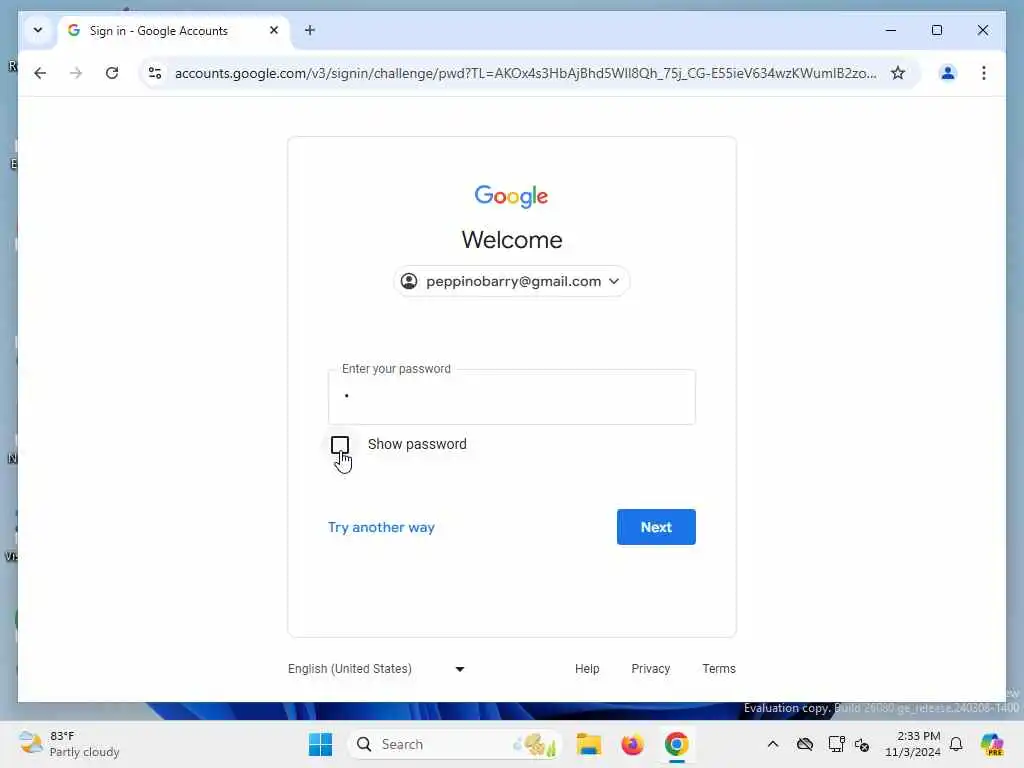Check the Show password checkbox
The width and height of the screenshot is (1024, 768).
340,445
